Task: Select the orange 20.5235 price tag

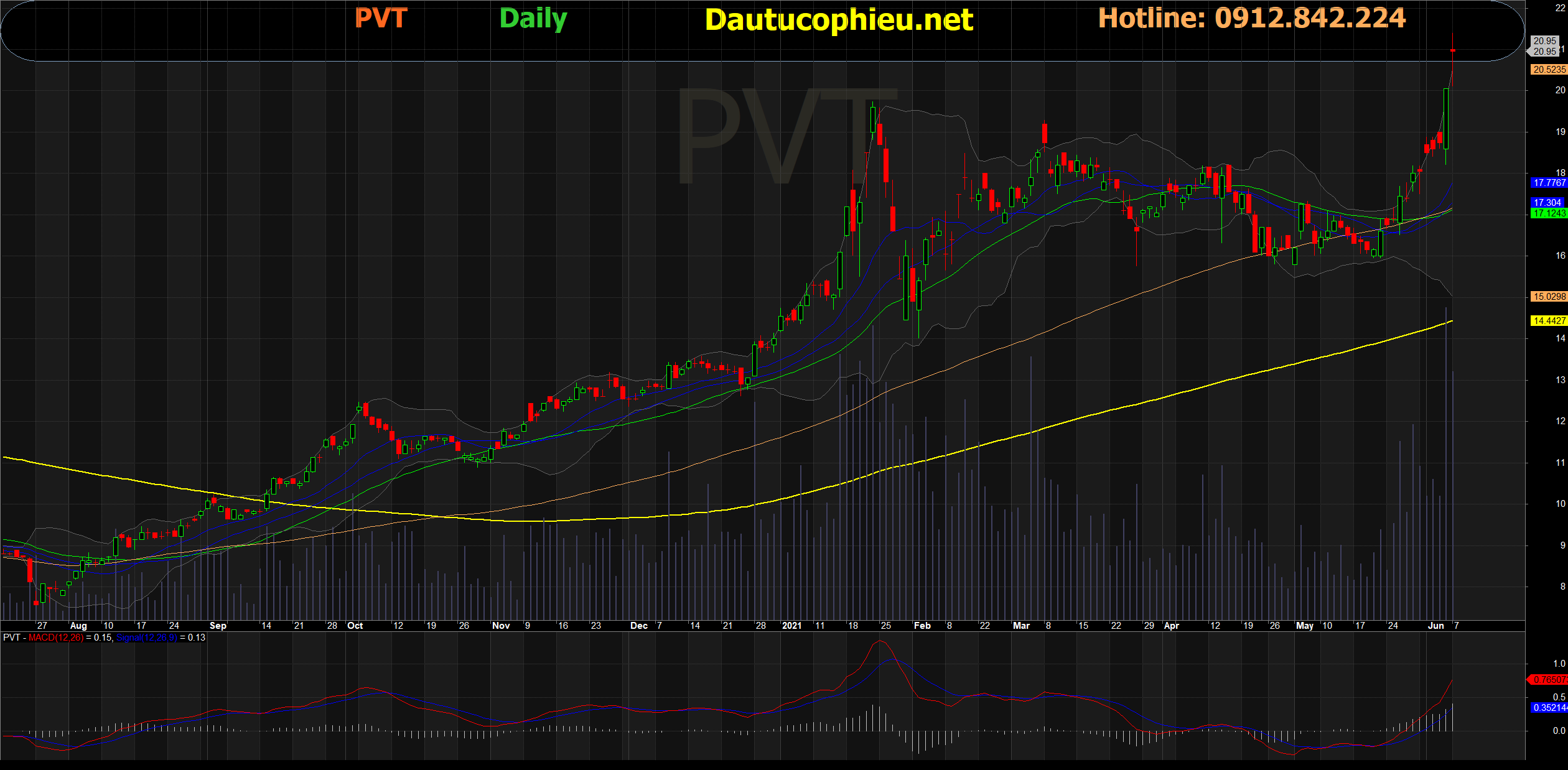Action: [1549, 70]
